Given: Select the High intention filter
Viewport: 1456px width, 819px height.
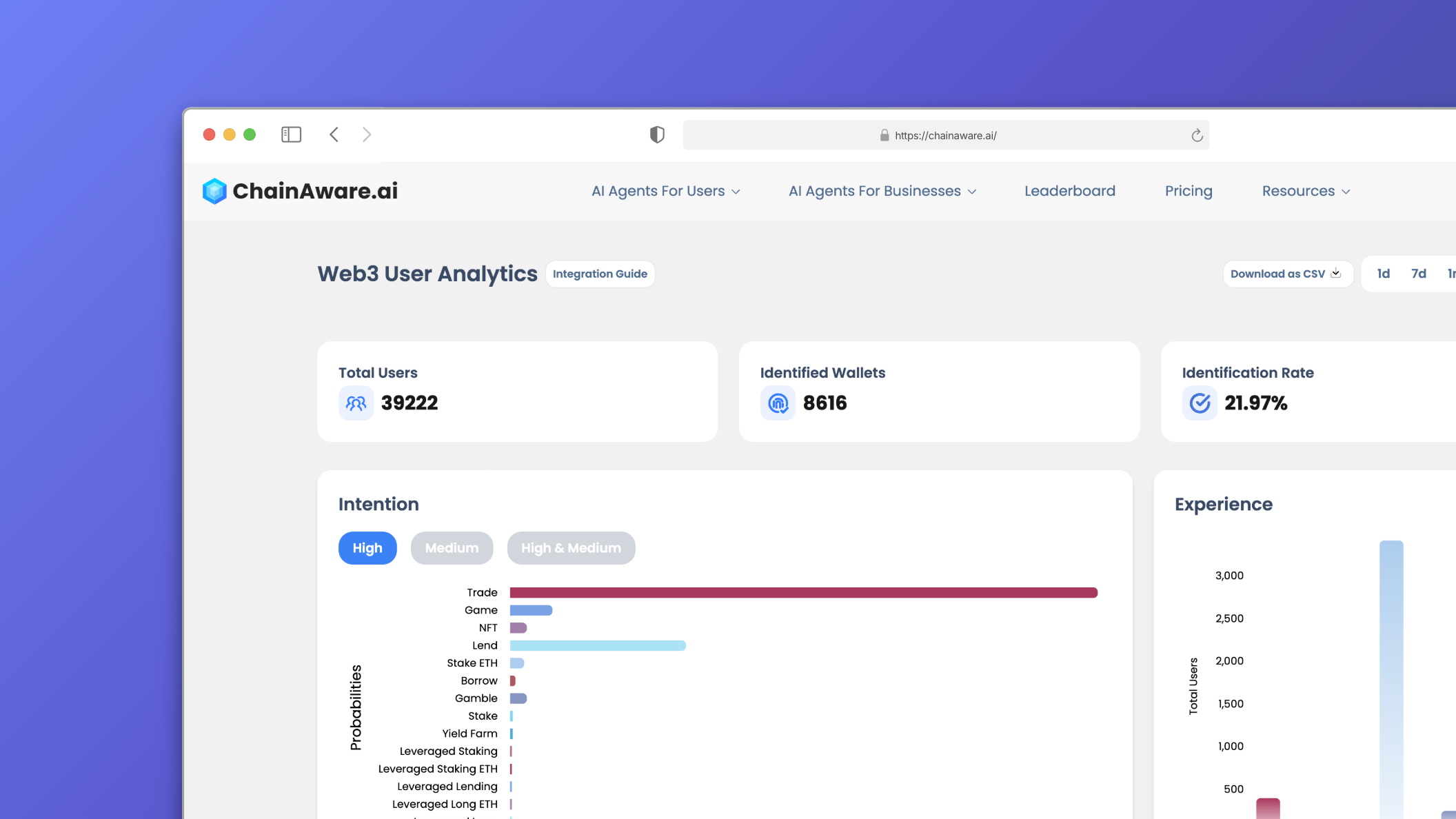Looking at the screenshot, I should (367, 548).
